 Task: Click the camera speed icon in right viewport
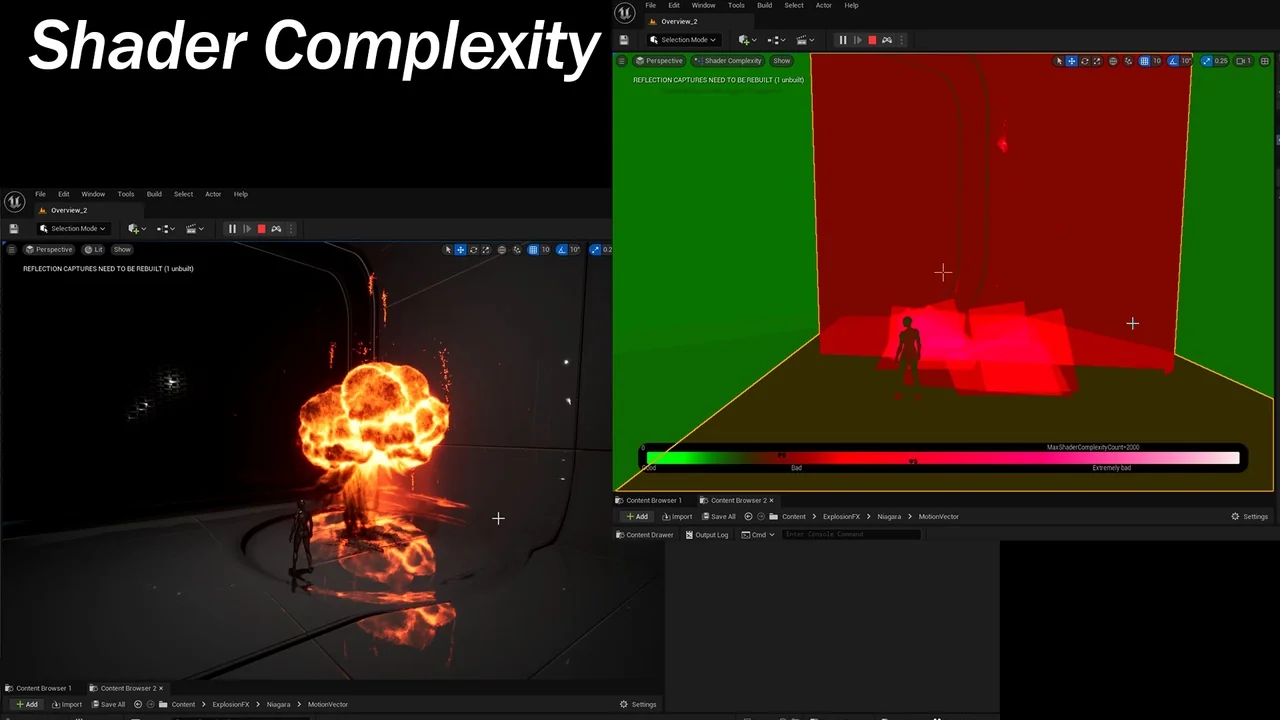pyautogui.click(x=1243, y=61)
